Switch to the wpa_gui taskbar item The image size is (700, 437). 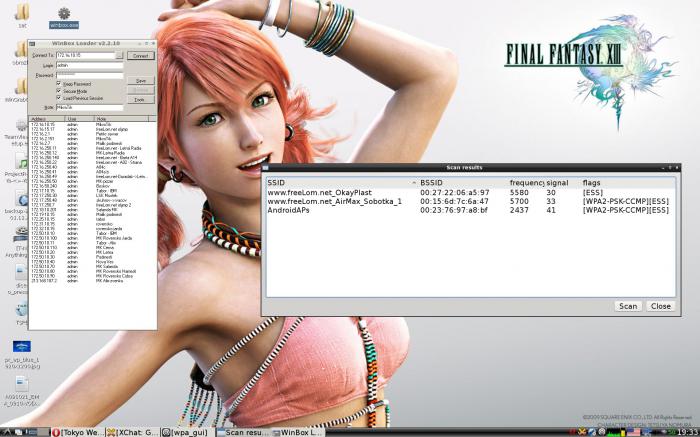pyautogui.click(x=188, y=432)
